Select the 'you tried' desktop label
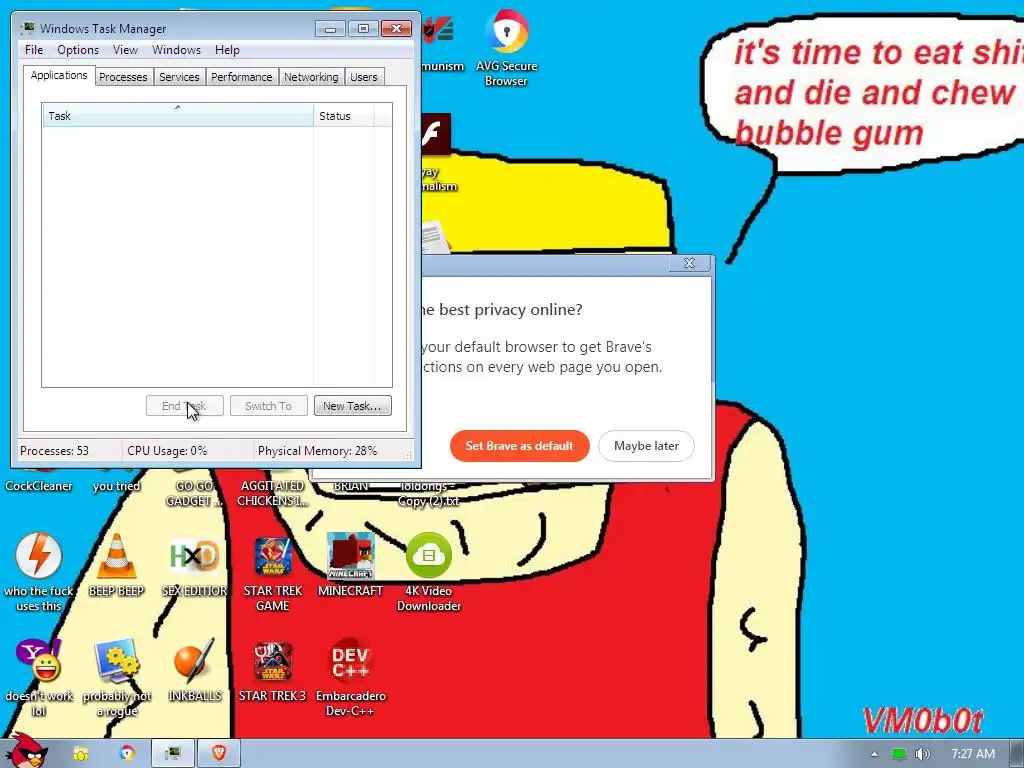The height and width of the screenshot is (768, 1024). pyautogui.click(x=116, y=486)
